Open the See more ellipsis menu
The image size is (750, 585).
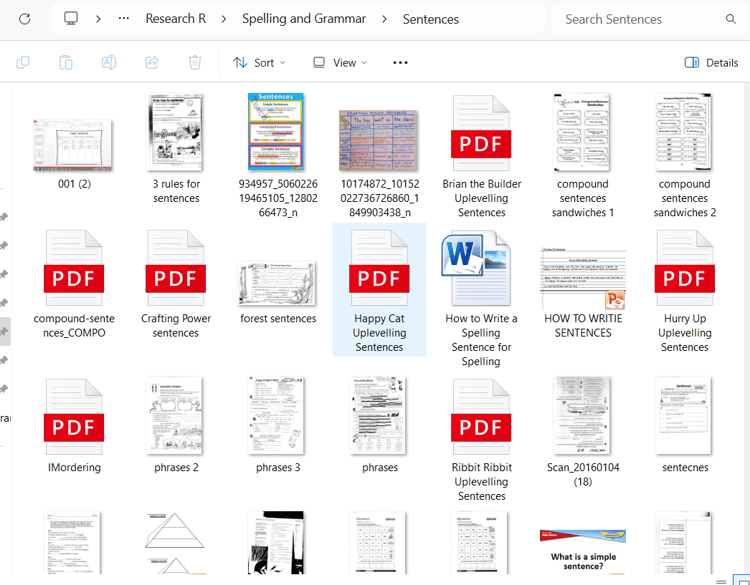click(x=400, y=63)
